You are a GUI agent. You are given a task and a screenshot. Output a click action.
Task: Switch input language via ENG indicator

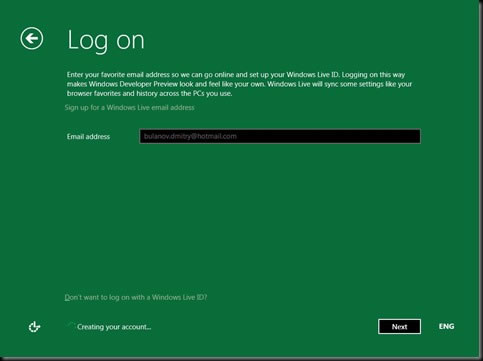(446, 326)
